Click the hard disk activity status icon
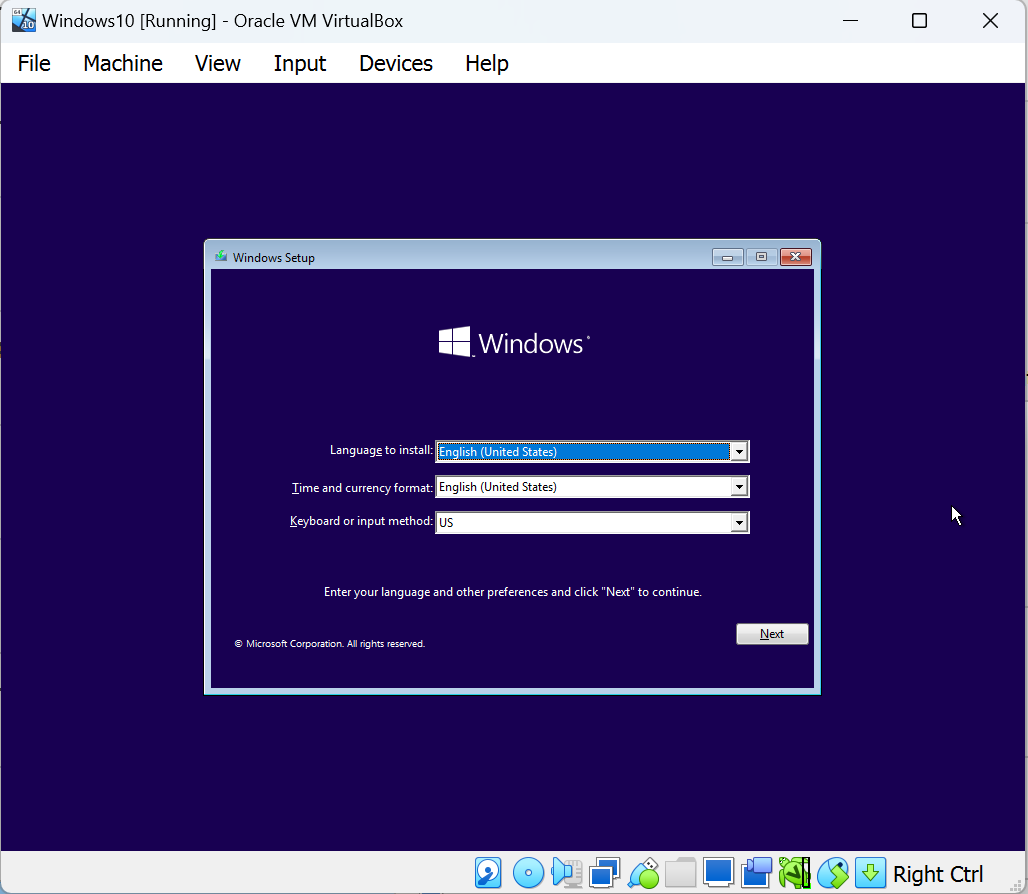The image size is (1028, 894). coord(488,873)
